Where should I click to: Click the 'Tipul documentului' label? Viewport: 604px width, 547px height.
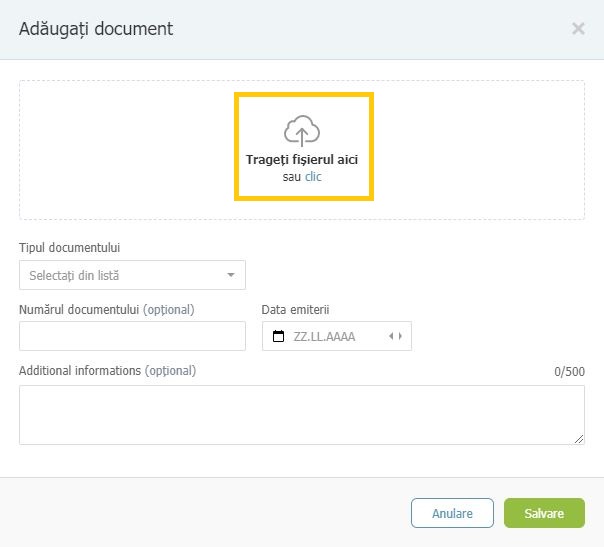click(x=69, y=248)
